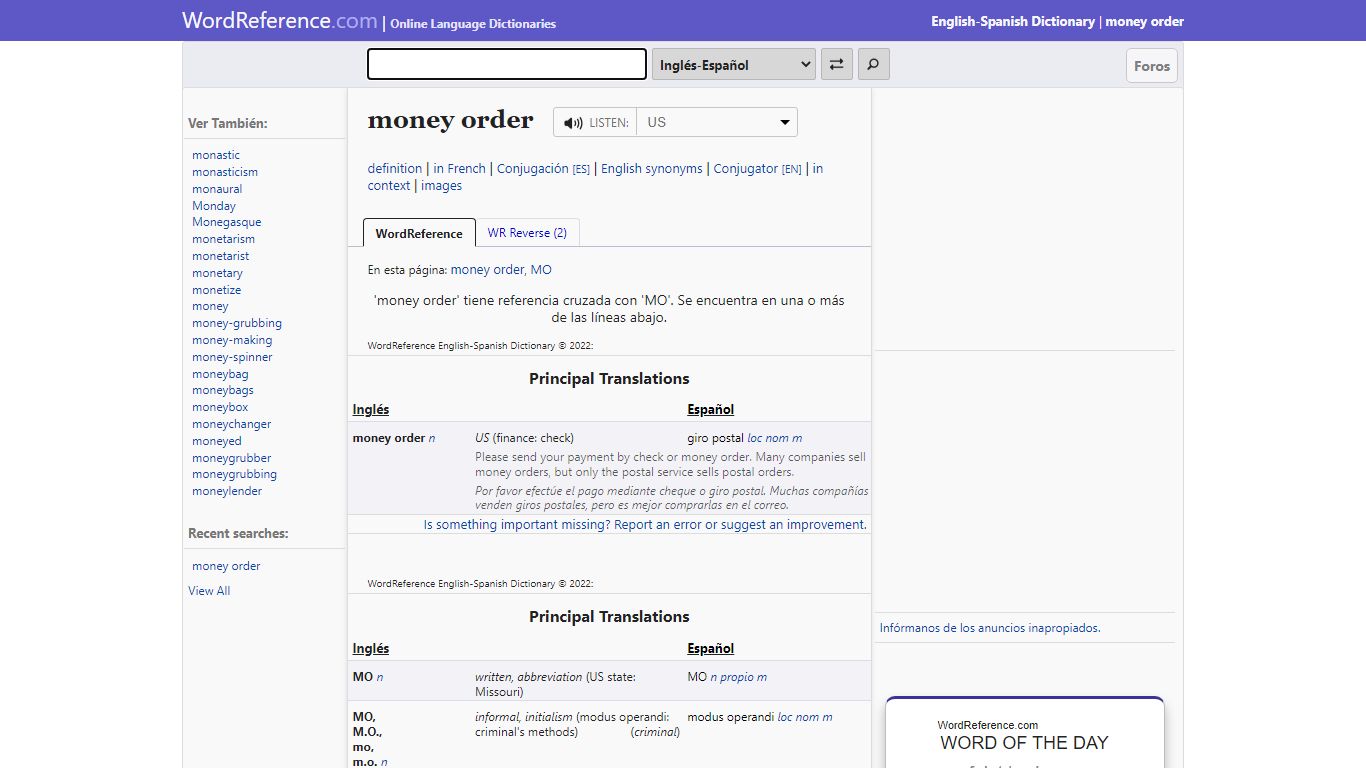Open 'moneybox' in the sidebar list

(x=220, y=407)
